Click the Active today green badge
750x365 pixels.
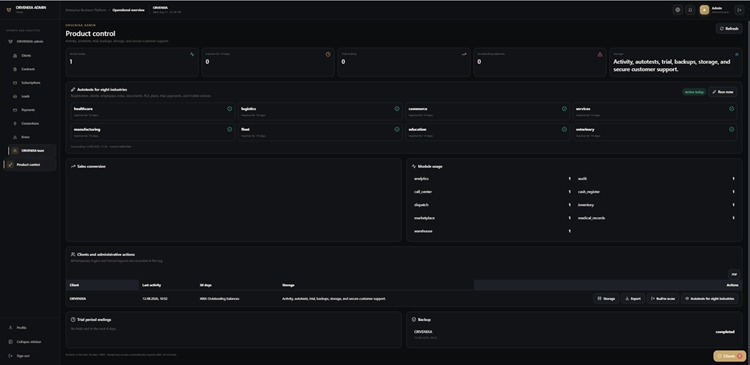point(694,92)
